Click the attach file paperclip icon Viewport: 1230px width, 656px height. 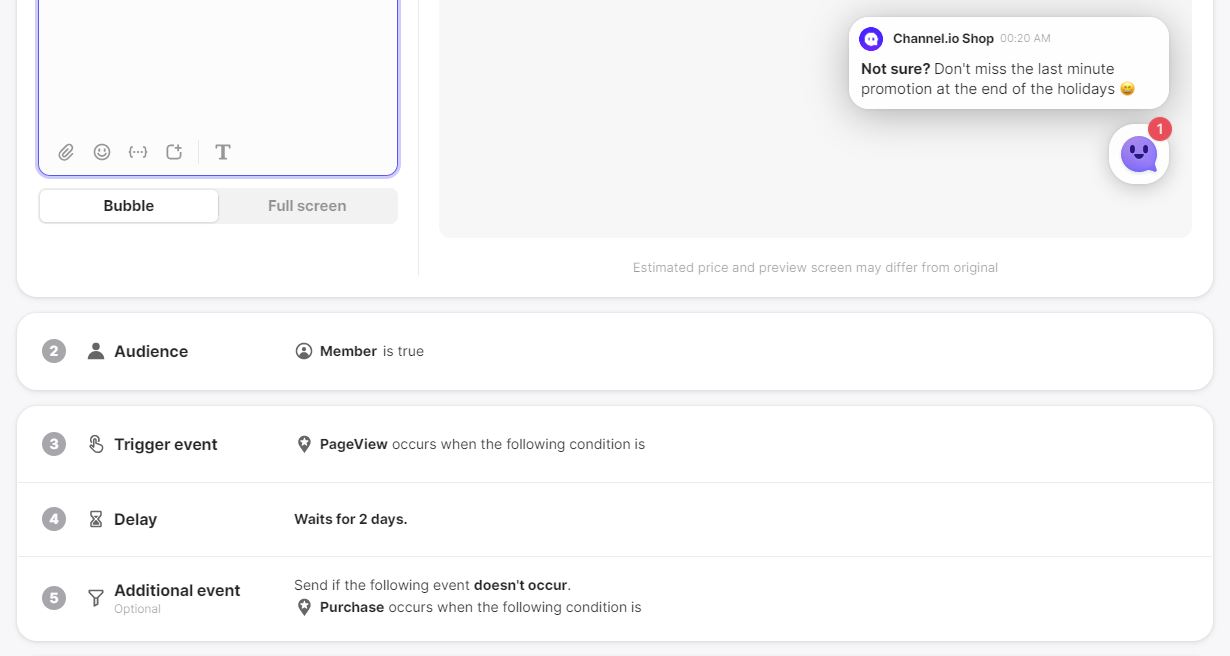click(66, 152)
